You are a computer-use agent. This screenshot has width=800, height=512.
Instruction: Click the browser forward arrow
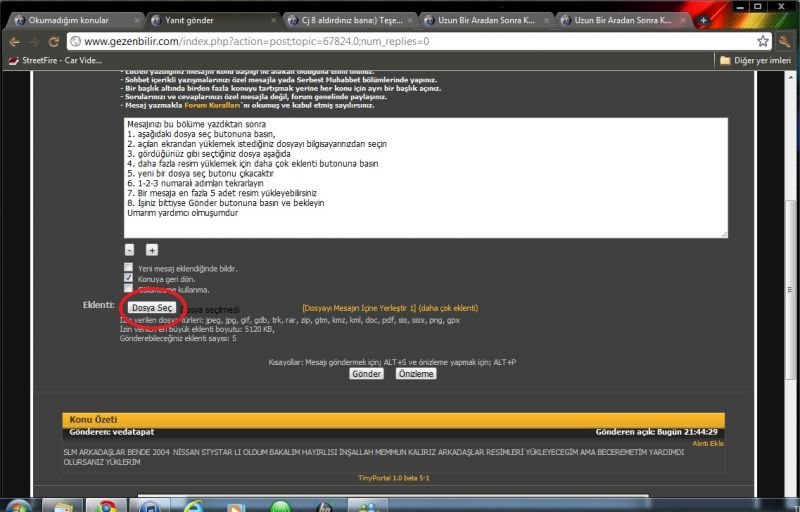(34, 41)
